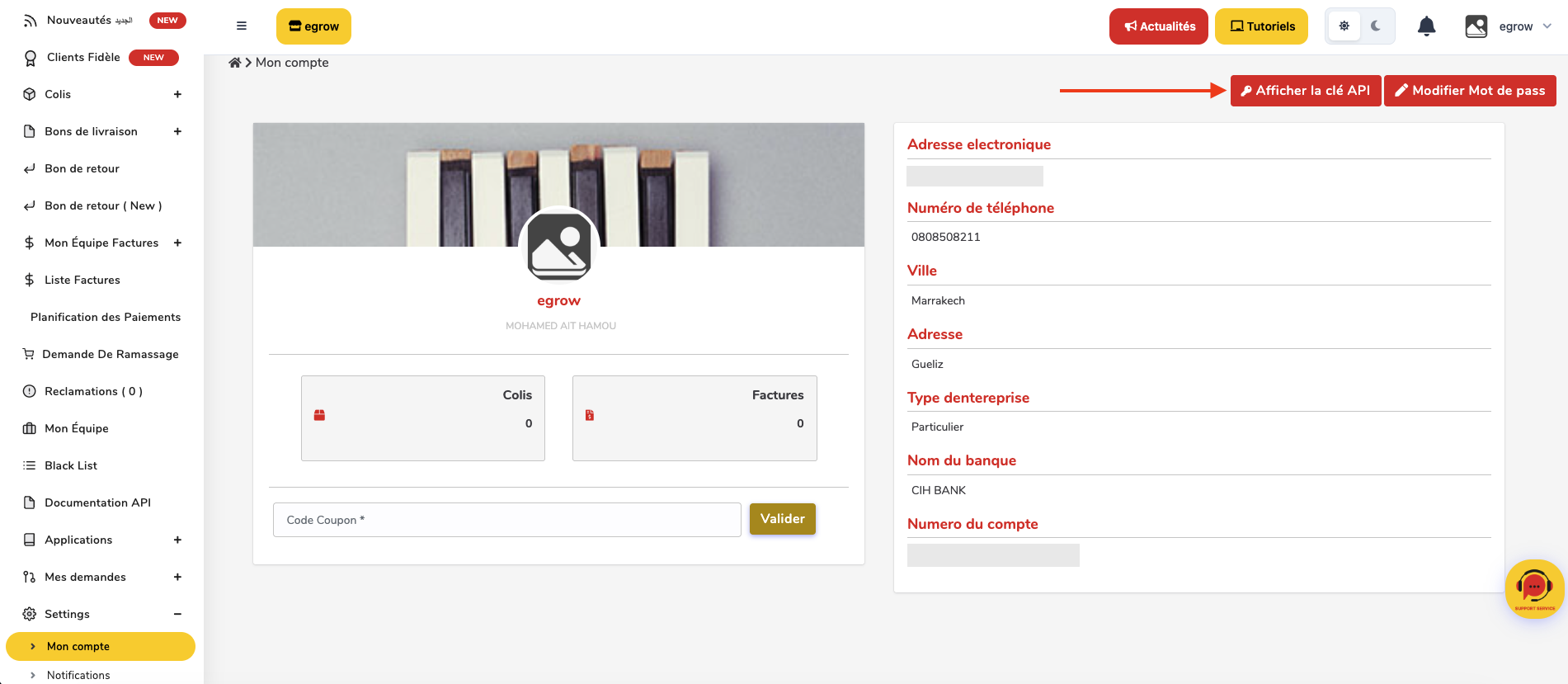Click the Gueliz address value
This screenshot has height=684, width=1568.
coord(927,364)
